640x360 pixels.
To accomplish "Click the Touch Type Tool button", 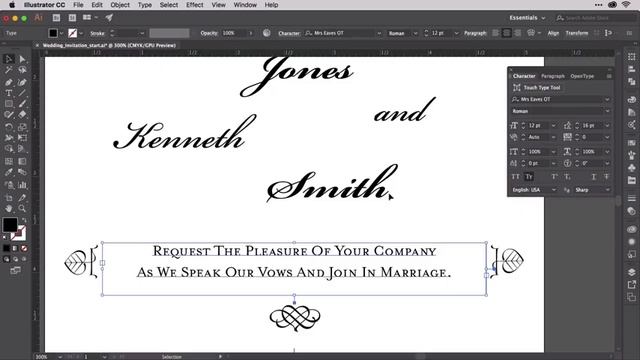I will [537, 88].
